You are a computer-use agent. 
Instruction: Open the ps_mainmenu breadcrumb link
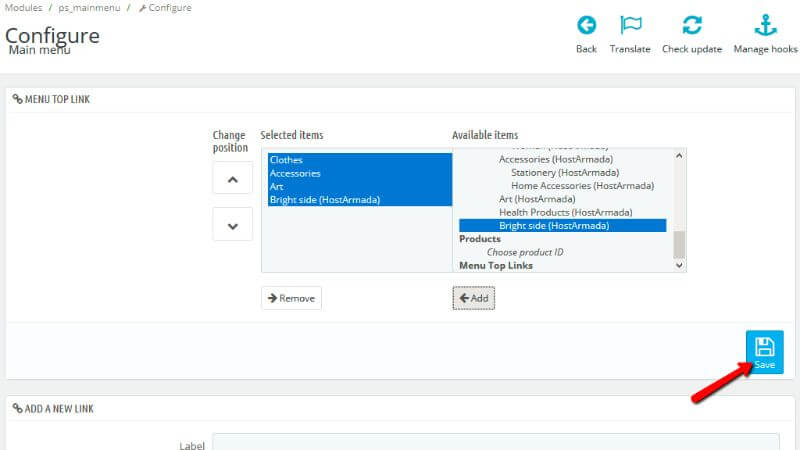pyautogui.click(x=89, y=8)
